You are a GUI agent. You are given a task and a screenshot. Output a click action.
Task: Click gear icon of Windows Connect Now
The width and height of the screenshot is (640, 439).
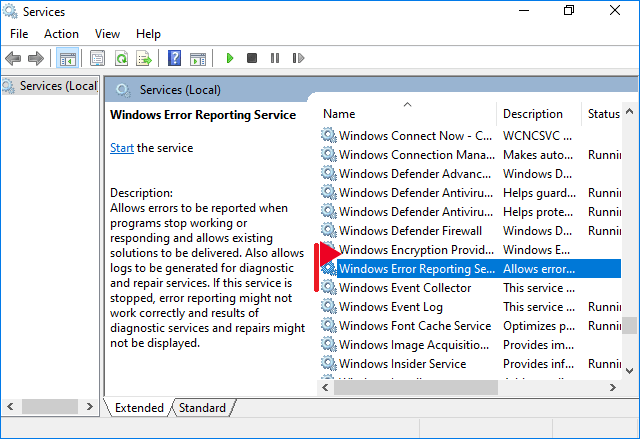click(x=328, y=135)
